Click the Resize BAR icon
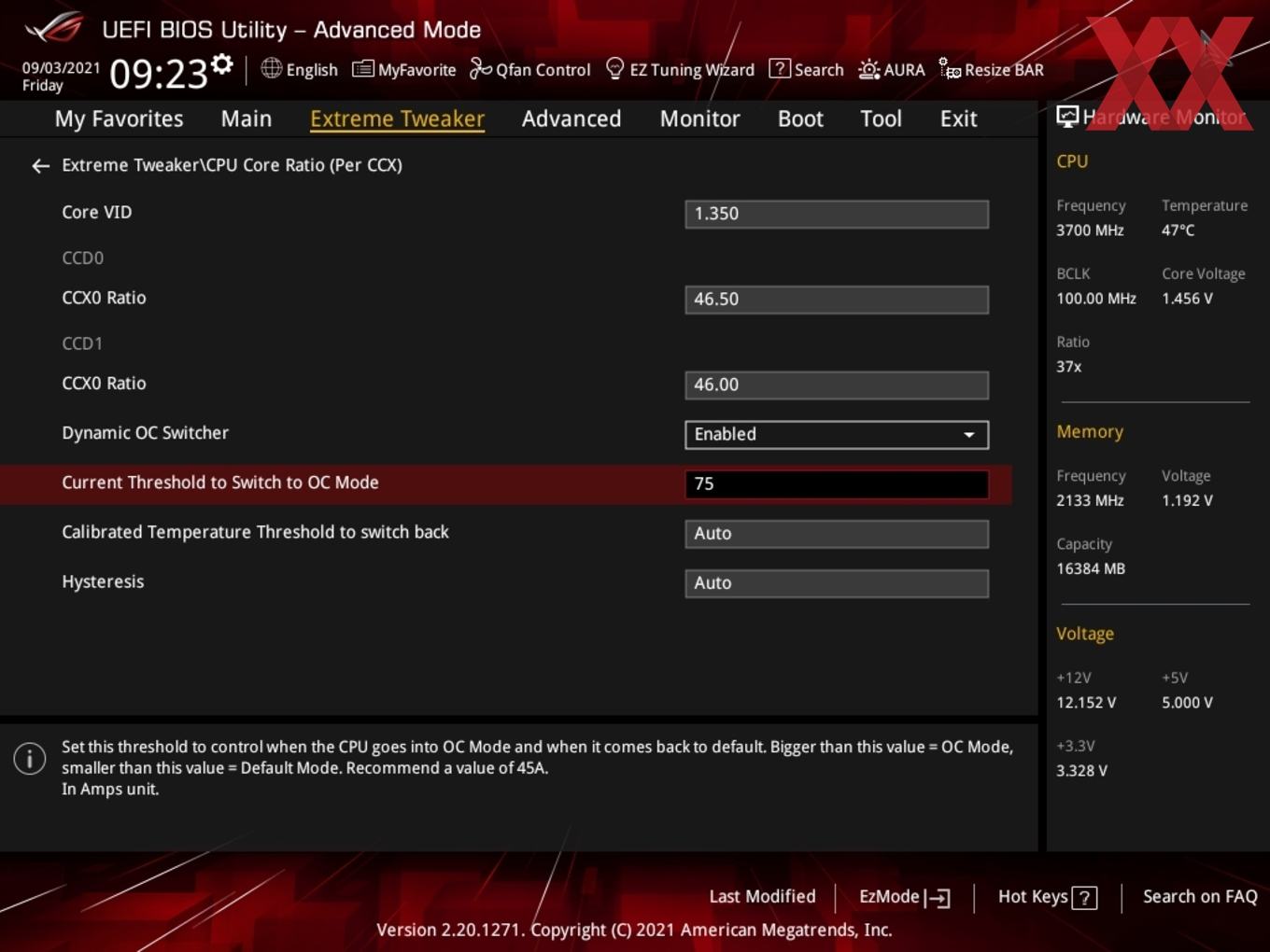The height and width of the screenshot is (952, 1270). coord(950,69)
